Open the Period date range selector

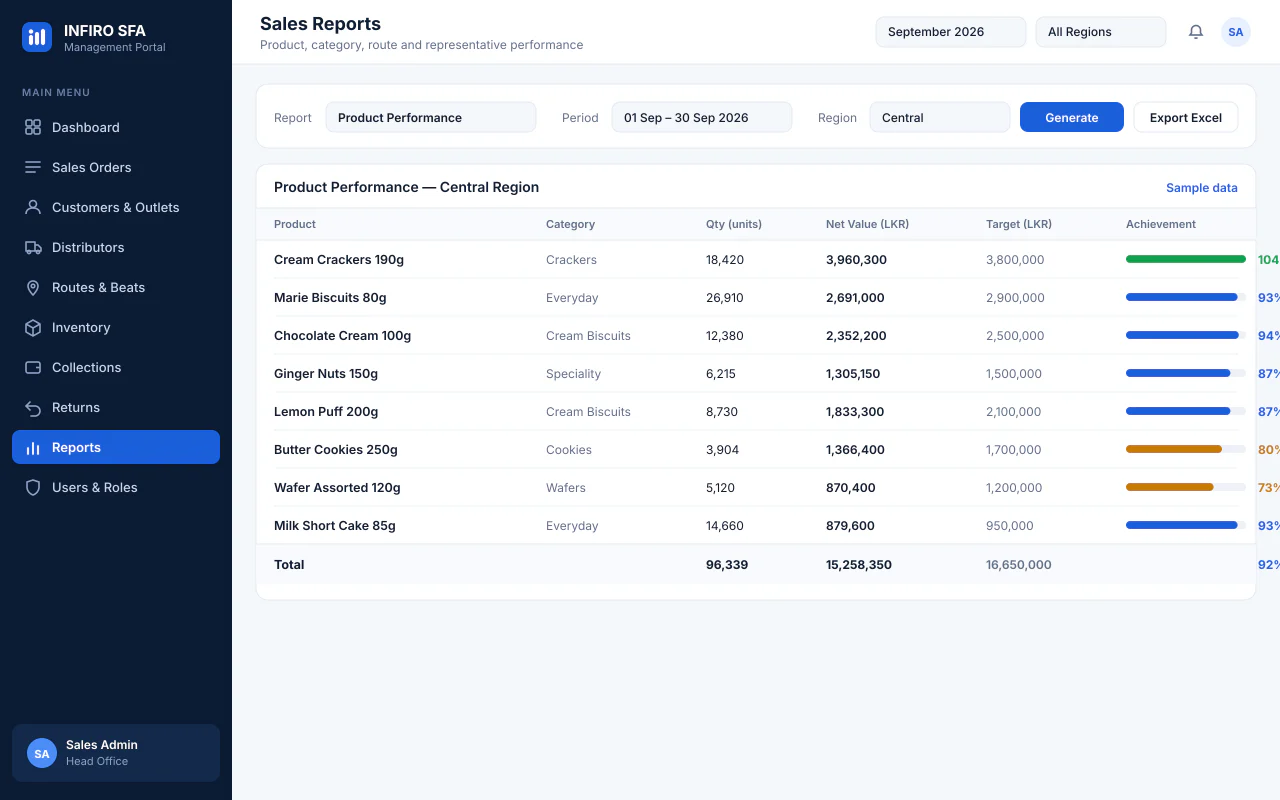click(x=702, y=117)
